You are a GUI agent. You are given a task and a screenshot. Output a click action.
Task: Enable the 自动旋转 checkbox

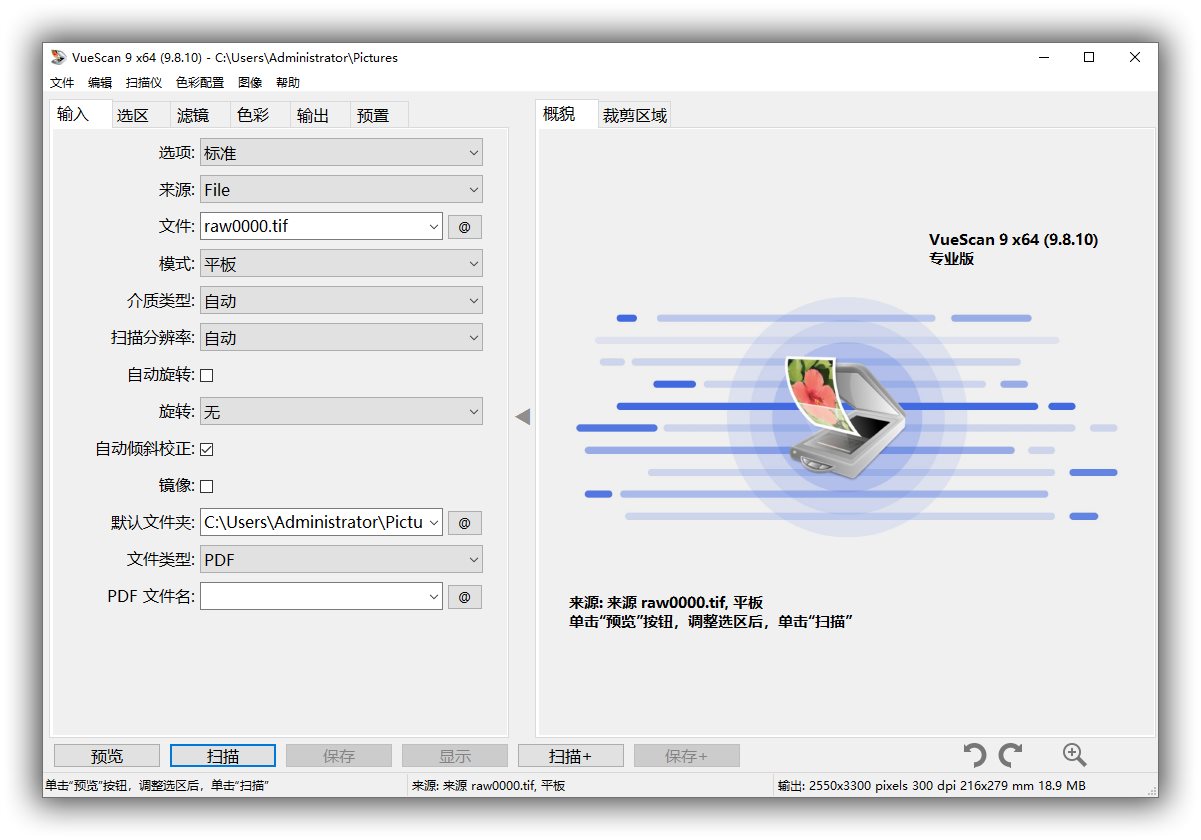coord(207,375)
